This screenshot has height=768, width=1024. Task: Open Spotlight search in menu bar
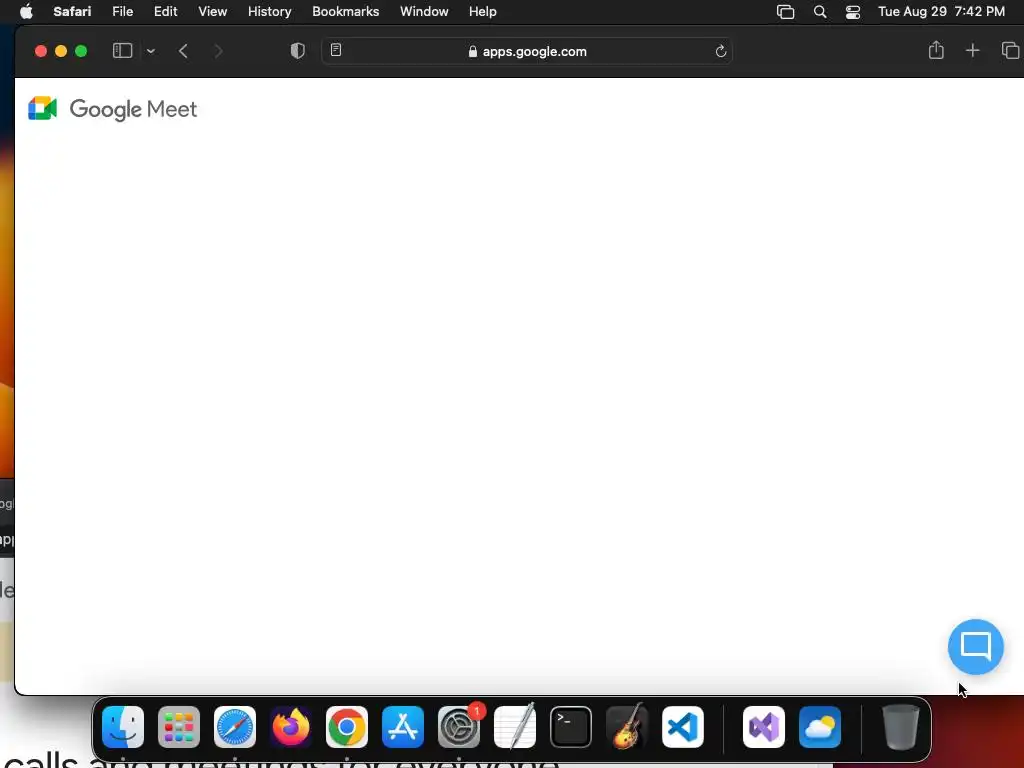[820, 12]
